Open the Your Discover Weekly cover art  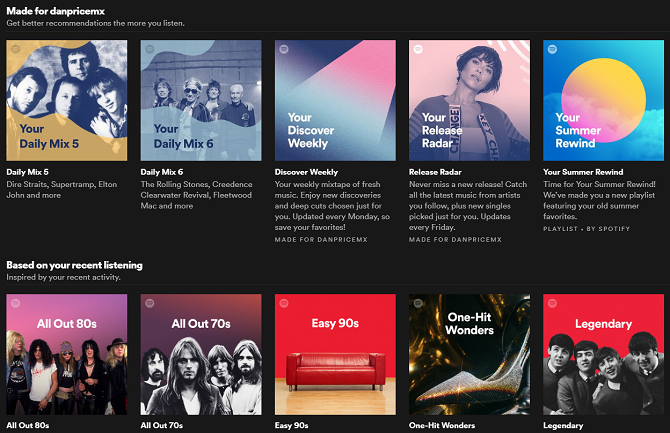tap(335, 100)
